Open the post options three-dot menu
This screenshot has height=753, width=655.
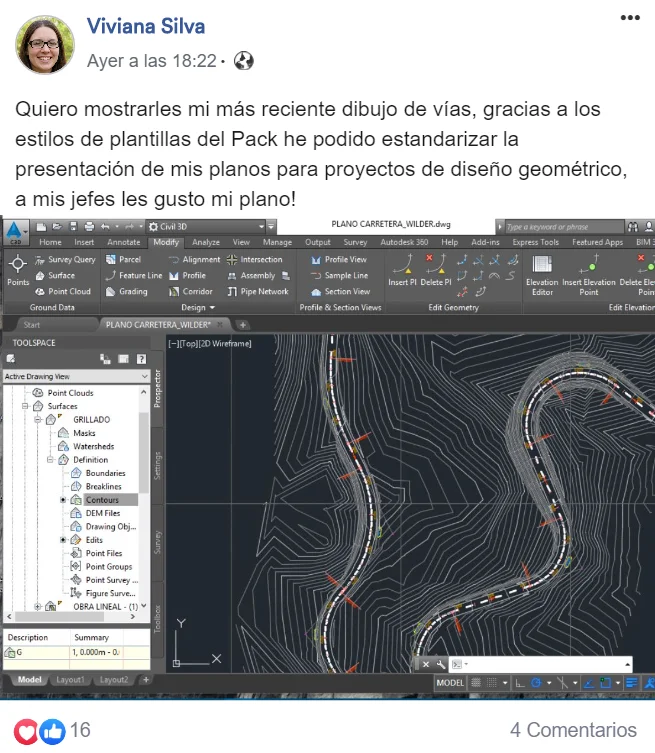tap(630, 18)
